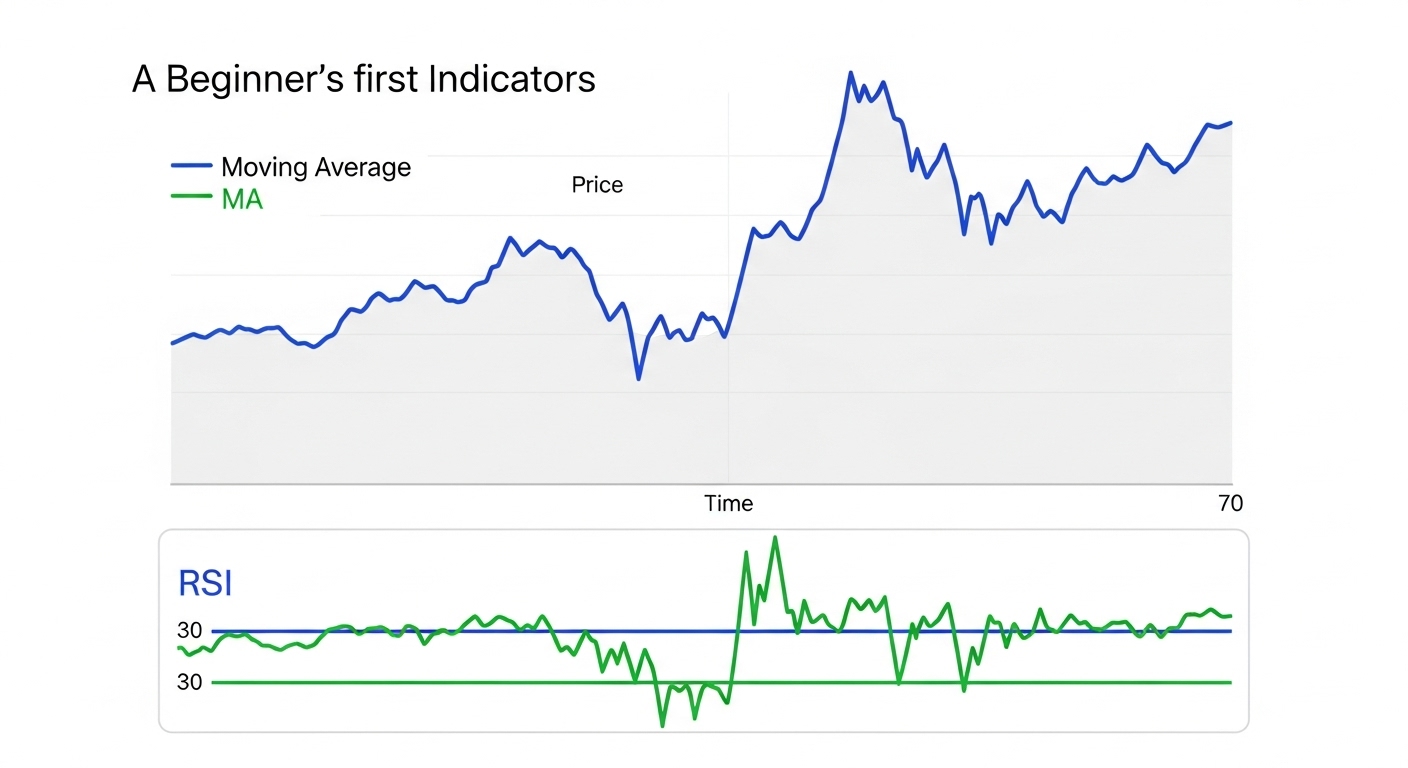1408x768 pixels.
Task: Click the highest peak of the blue price line
Action: pos(850,73)
